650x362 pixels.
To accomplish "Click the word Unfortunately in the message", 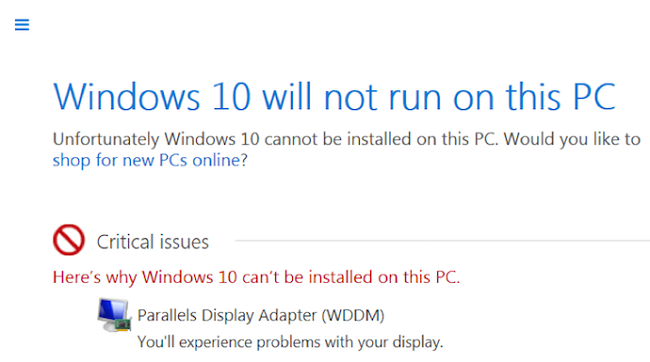I will tap(106, 139).
